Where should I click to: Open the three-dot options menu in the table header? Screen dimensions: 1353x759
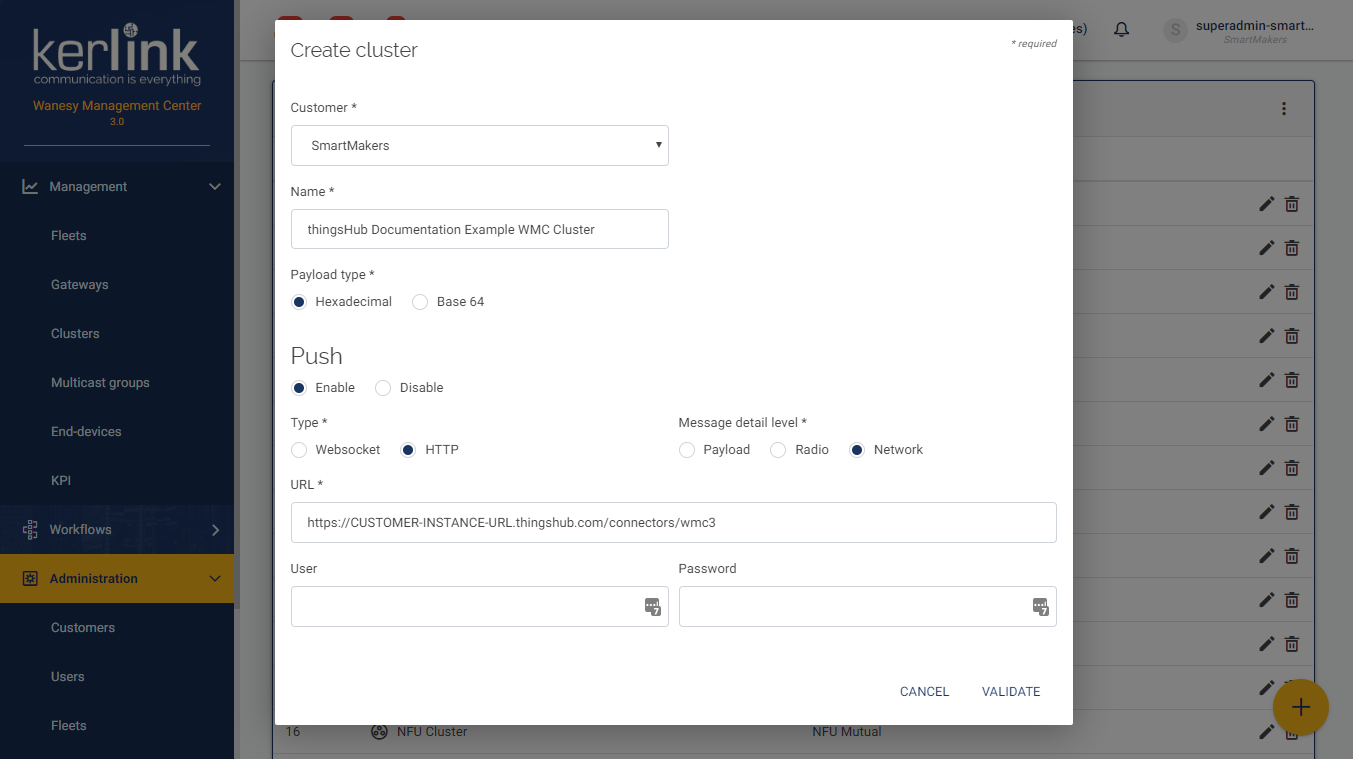pyautogui.click(x=1284, y=109)
